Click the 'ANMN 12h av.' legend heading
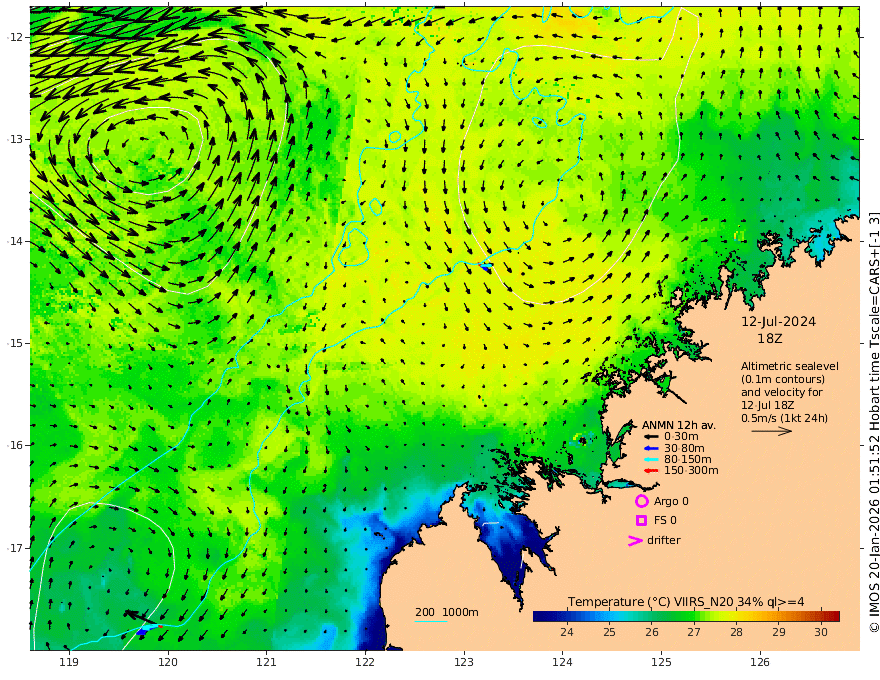This screenshot has height=680, width=880. [679, 425]
